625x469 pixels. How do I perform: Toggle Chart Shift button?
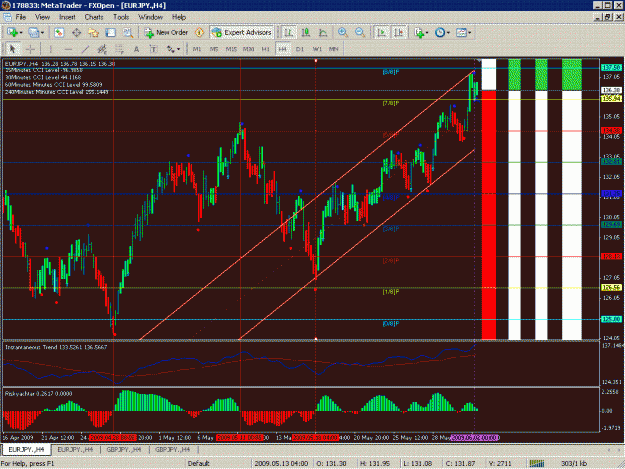click(399, 33)
